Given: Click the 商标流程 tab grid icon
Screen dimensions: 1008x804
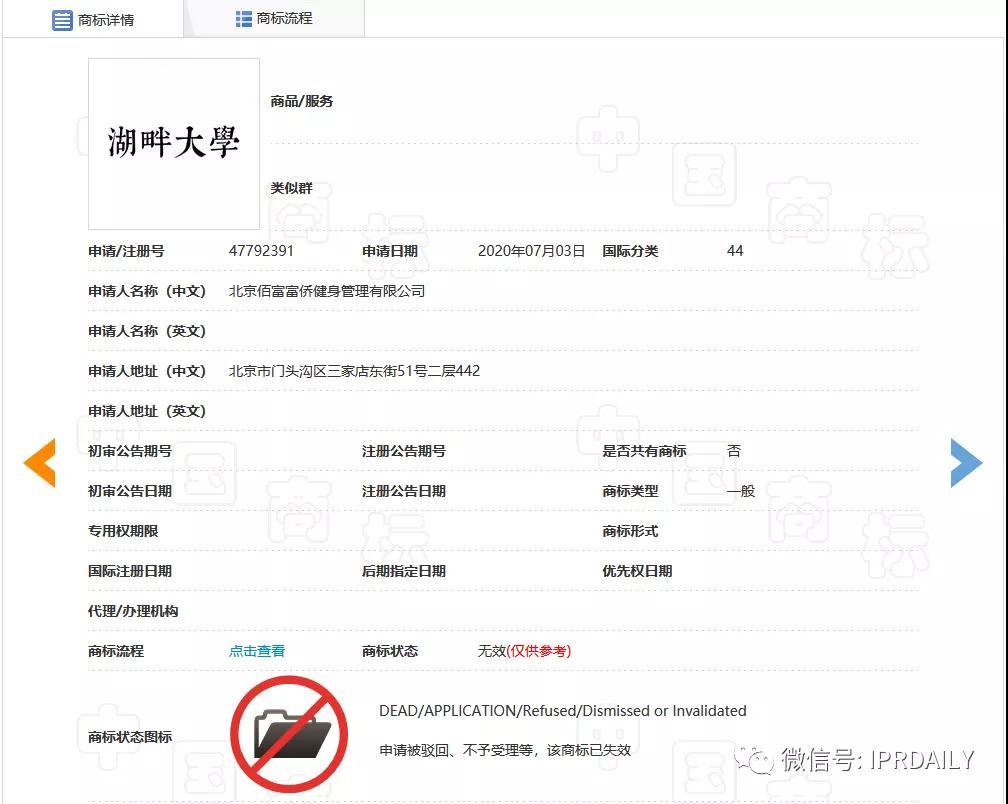Looking at the screenshot, I should pos(244,19).
